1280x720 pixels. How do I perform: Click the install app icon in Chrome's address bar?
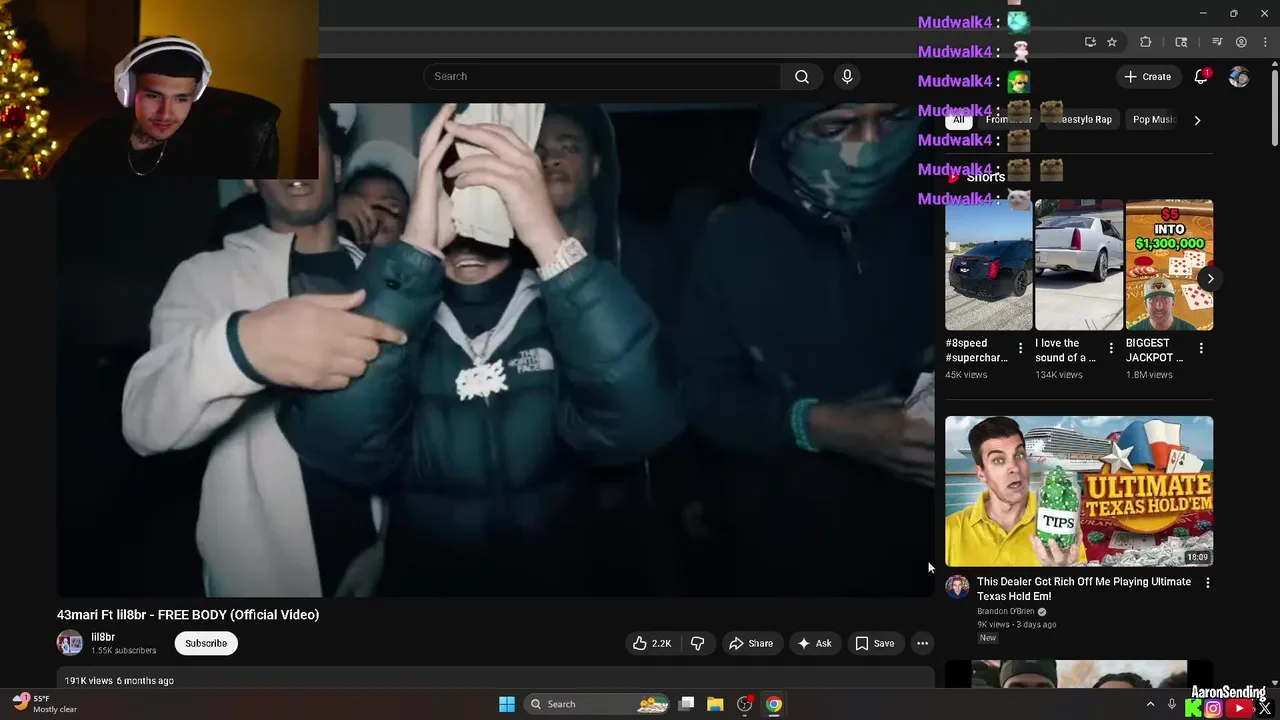1090,42
